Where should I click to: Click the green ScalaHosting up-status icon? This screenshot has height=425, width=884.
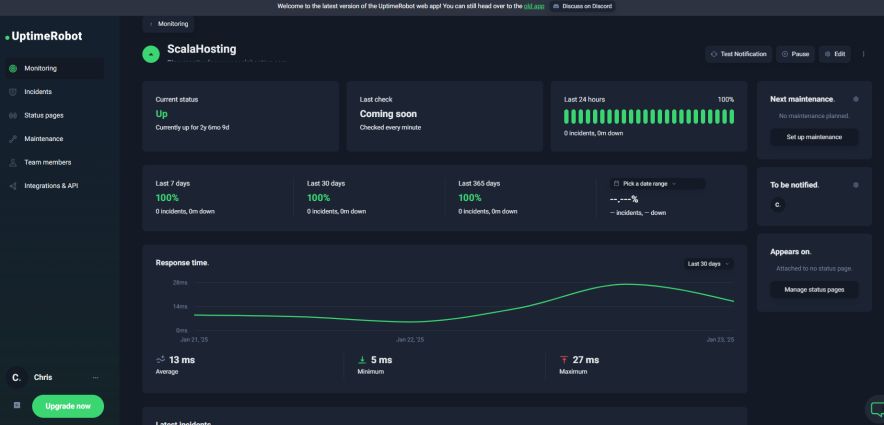(151, 54)
